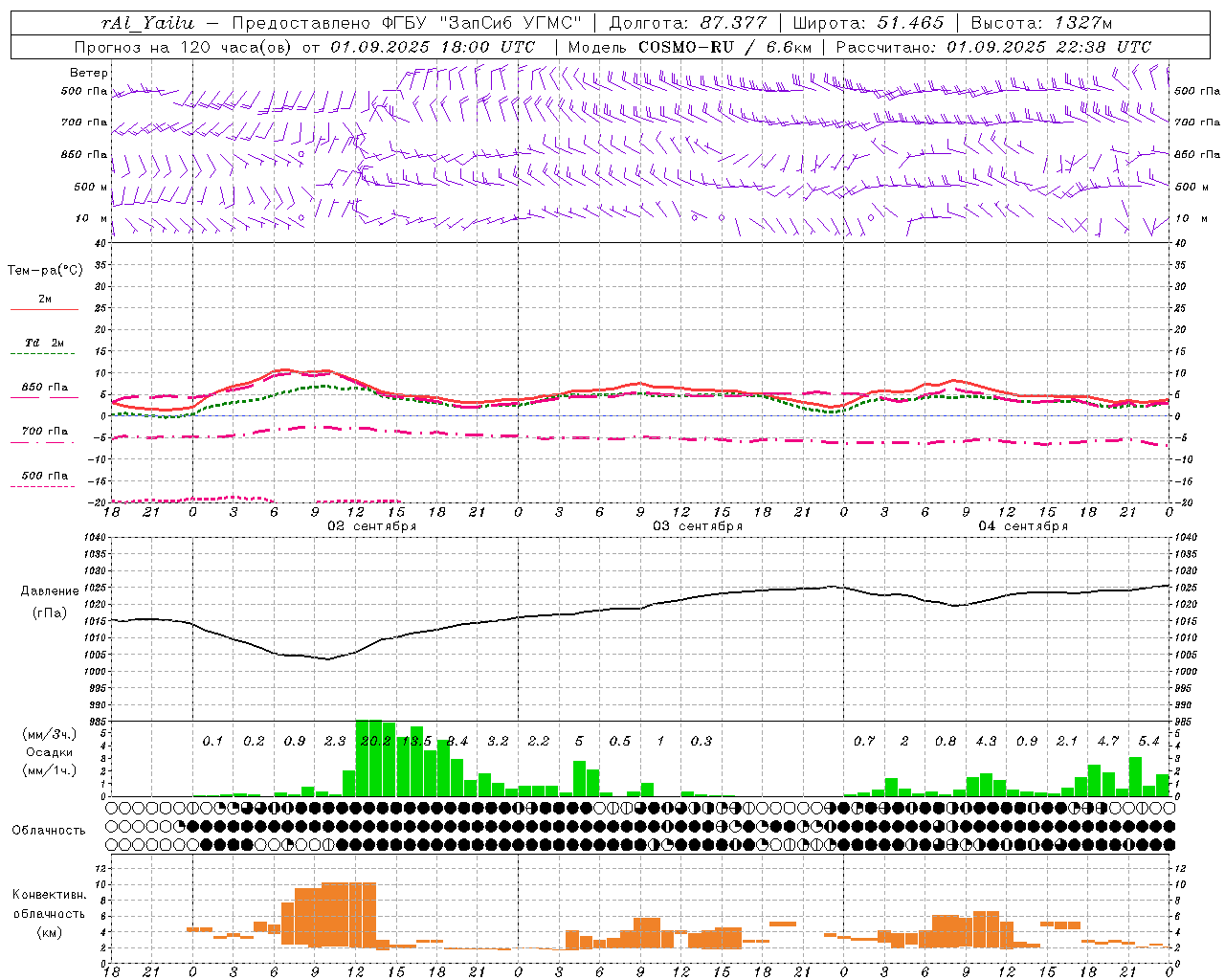Click the computed time 01.09.2025 22:38 UTC
Image resolution: width=1225 pixels, height=980 pixels.
coord(1049,47)
